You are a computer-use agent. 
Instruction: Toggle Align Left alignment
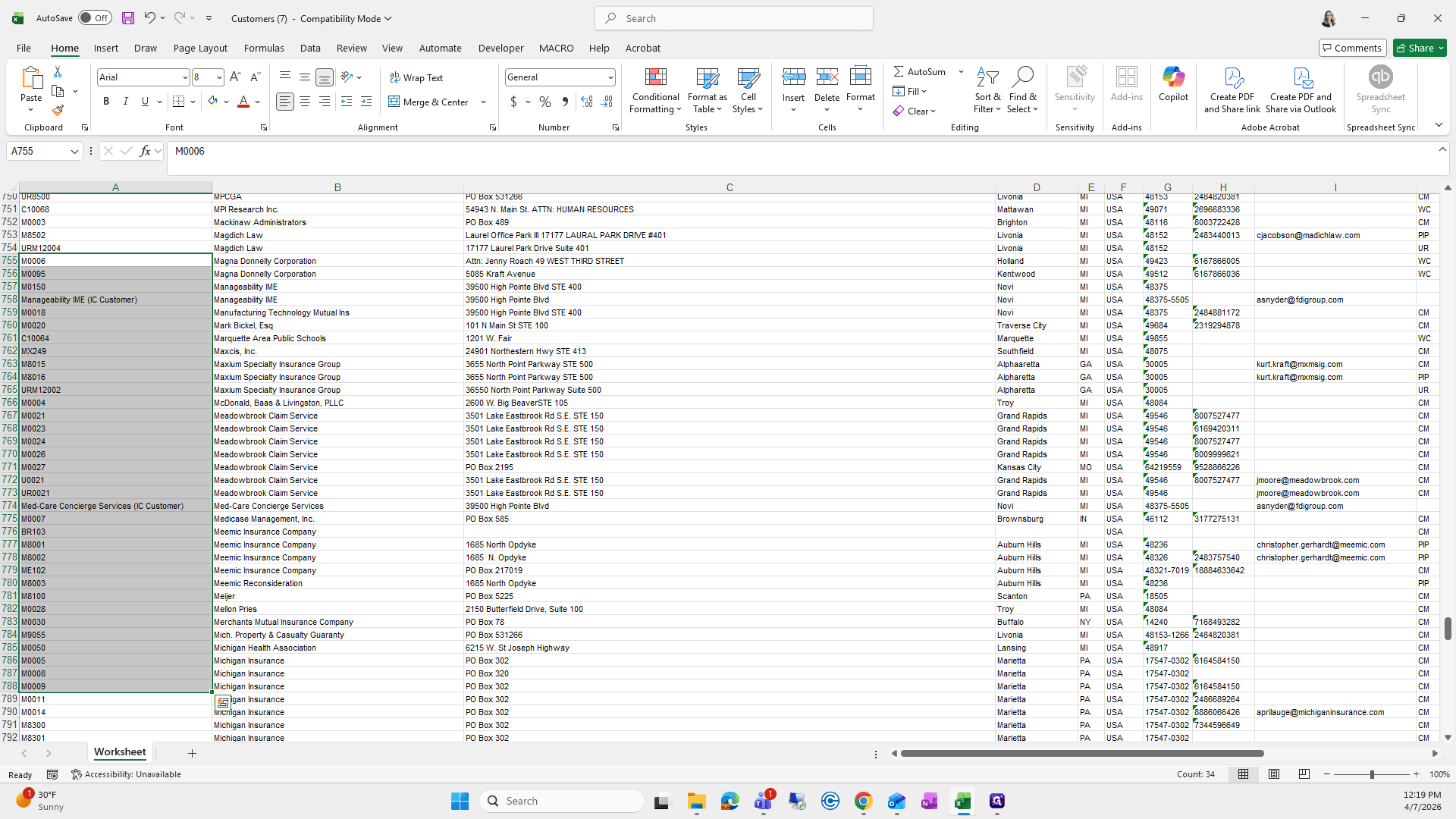pos(285,102)
